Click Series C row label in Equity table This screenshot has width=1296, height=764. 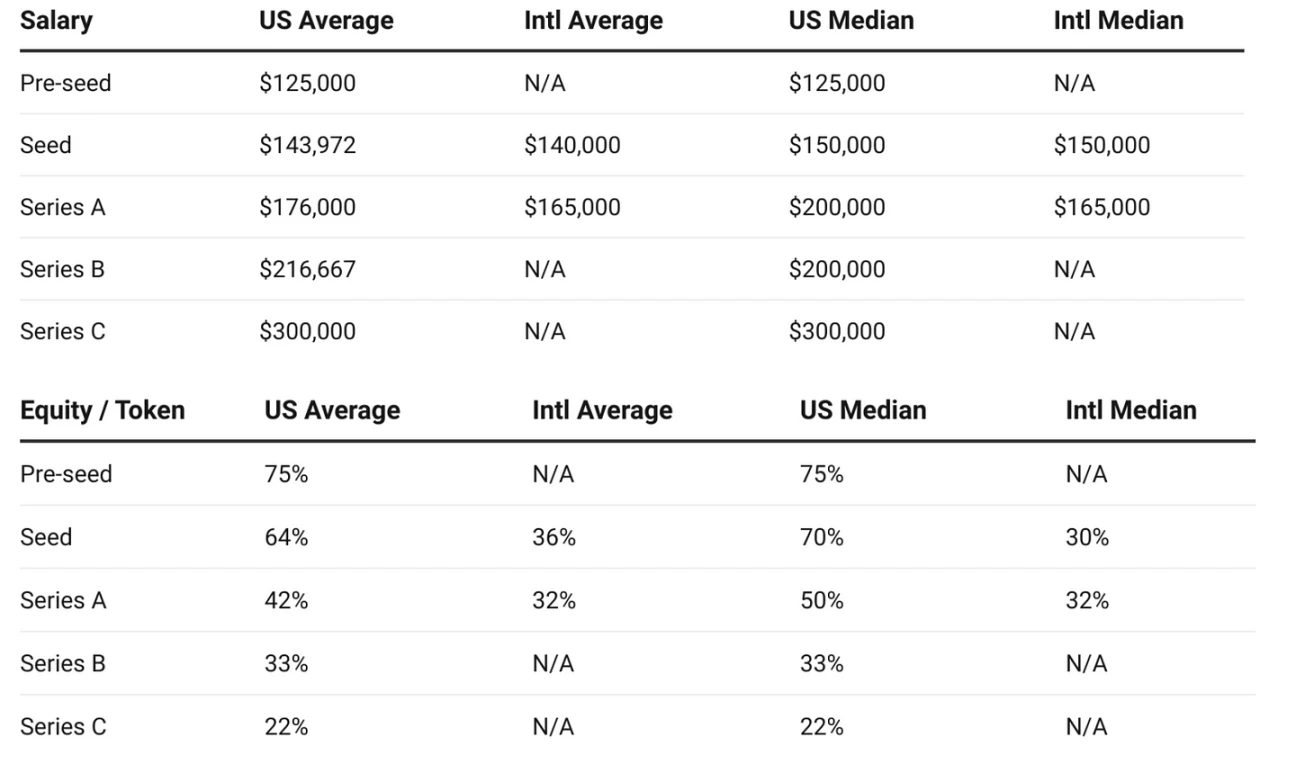[62, 727]
